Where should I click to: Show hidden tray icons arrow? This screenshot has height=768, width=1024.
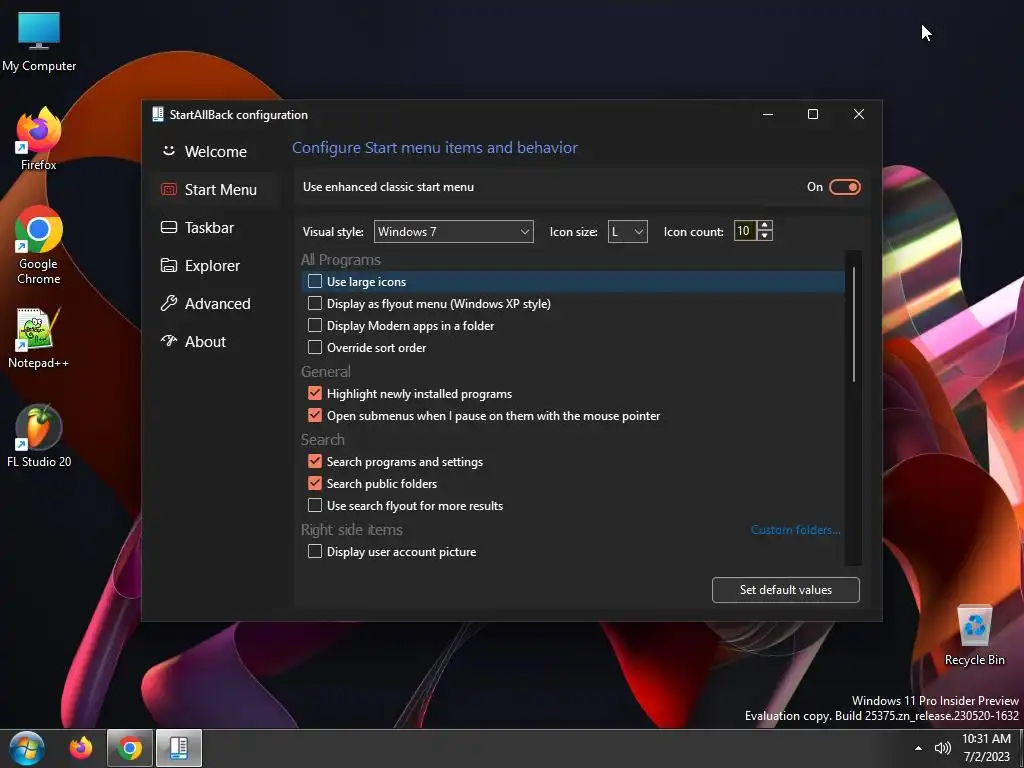coord(918,748)
